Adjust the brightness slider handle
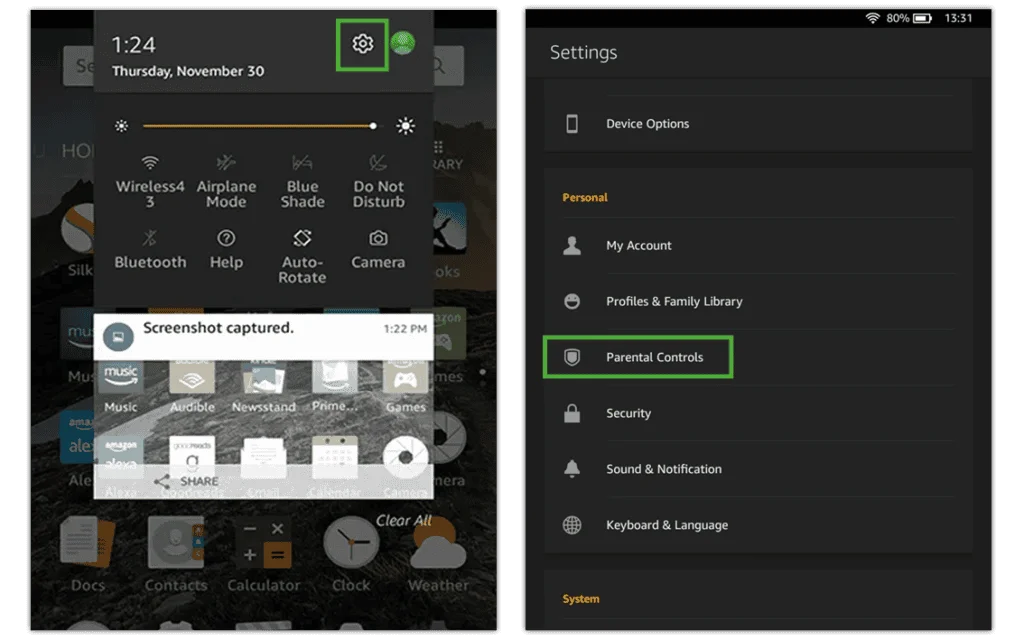Screen dimensions: 1024x640 point(373,126)
